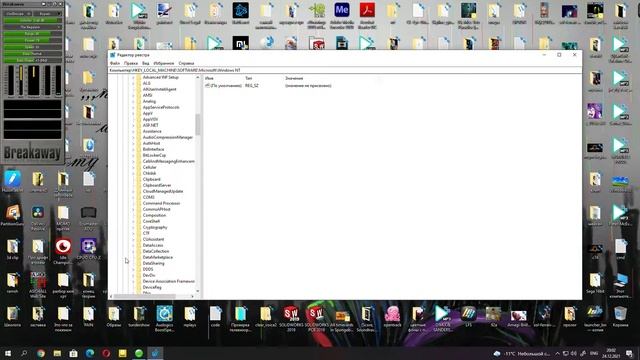Expand the Device Association Framework key
This screenshot has width=640, height=360.
(133, 281)
